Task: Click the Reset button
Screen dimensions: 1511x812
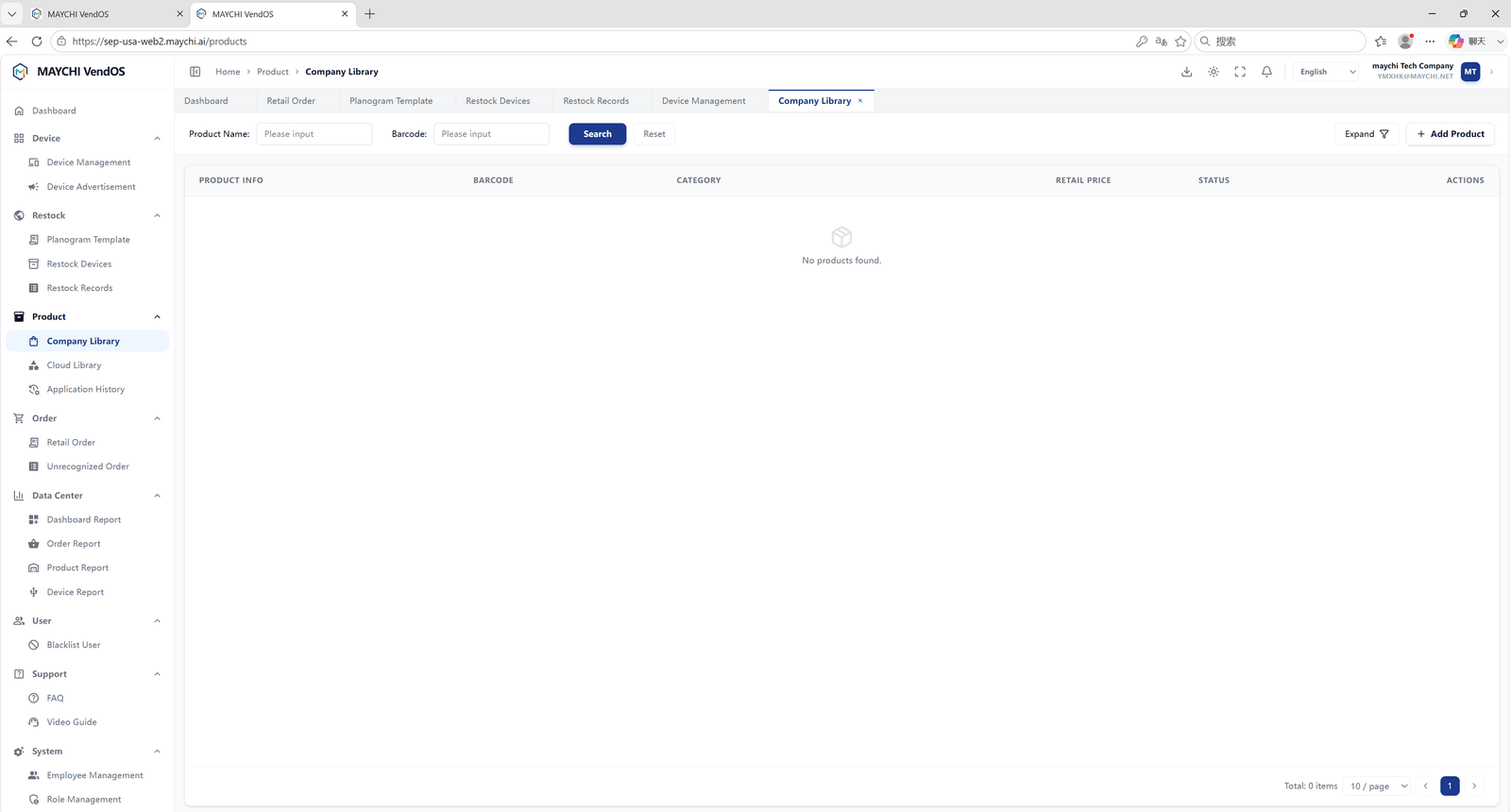Action: (654, 134)
